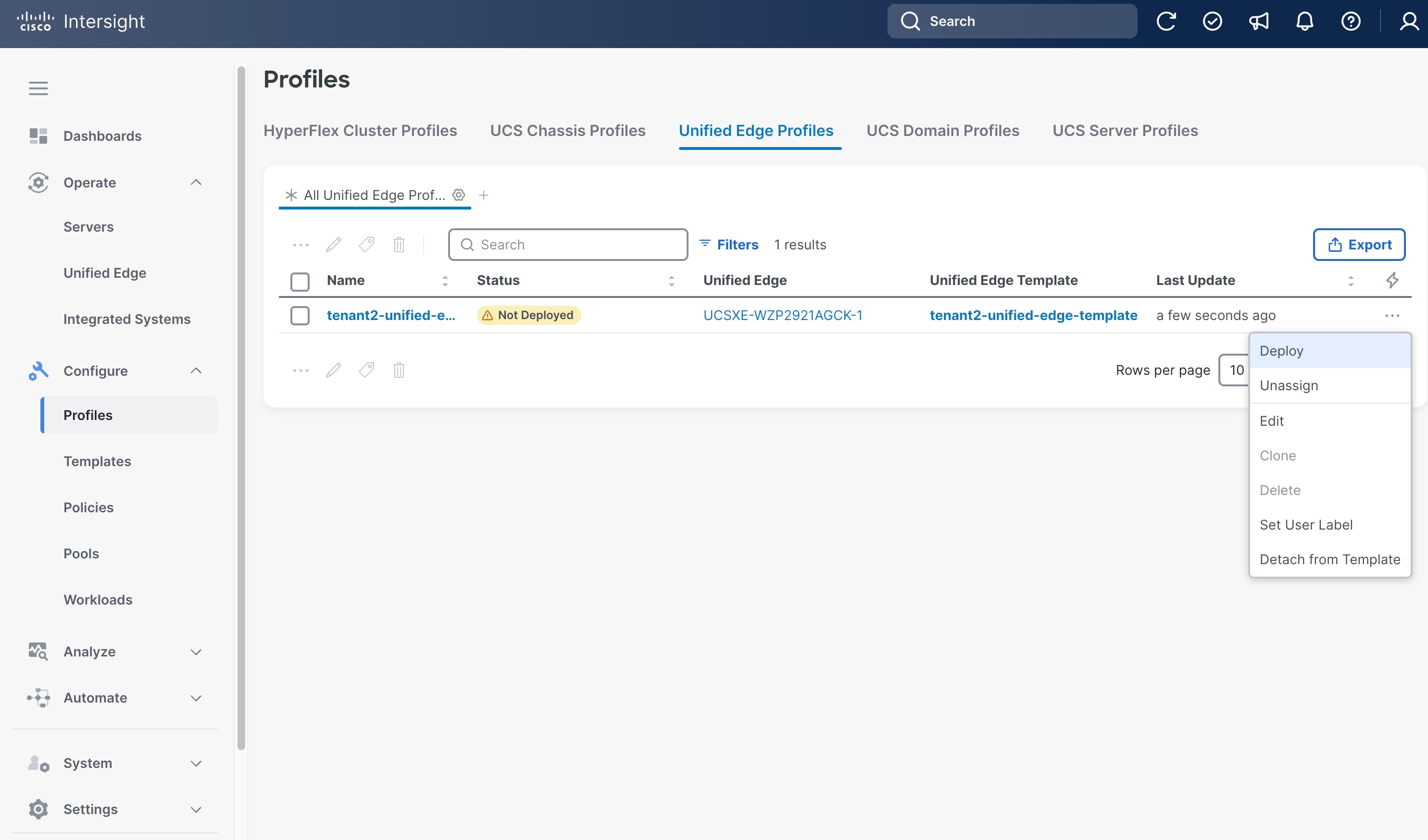Open UCSXE-WZP2921AGCK-1 unified edge link
1428x840 pixels.
pos(783,316)
